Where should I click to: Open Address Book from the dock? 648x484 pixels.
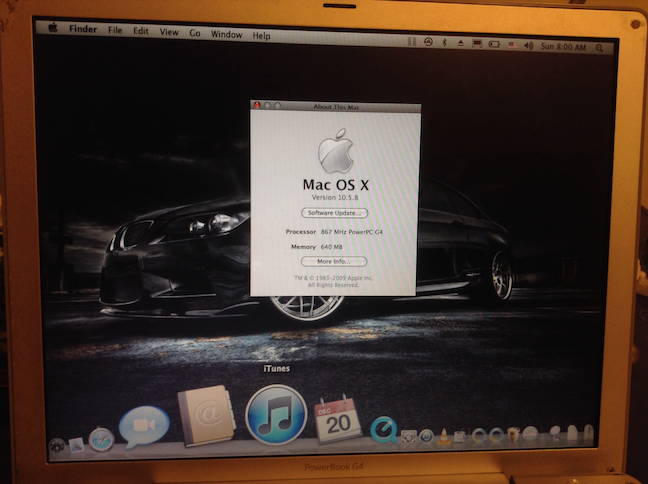coord(207,416)
